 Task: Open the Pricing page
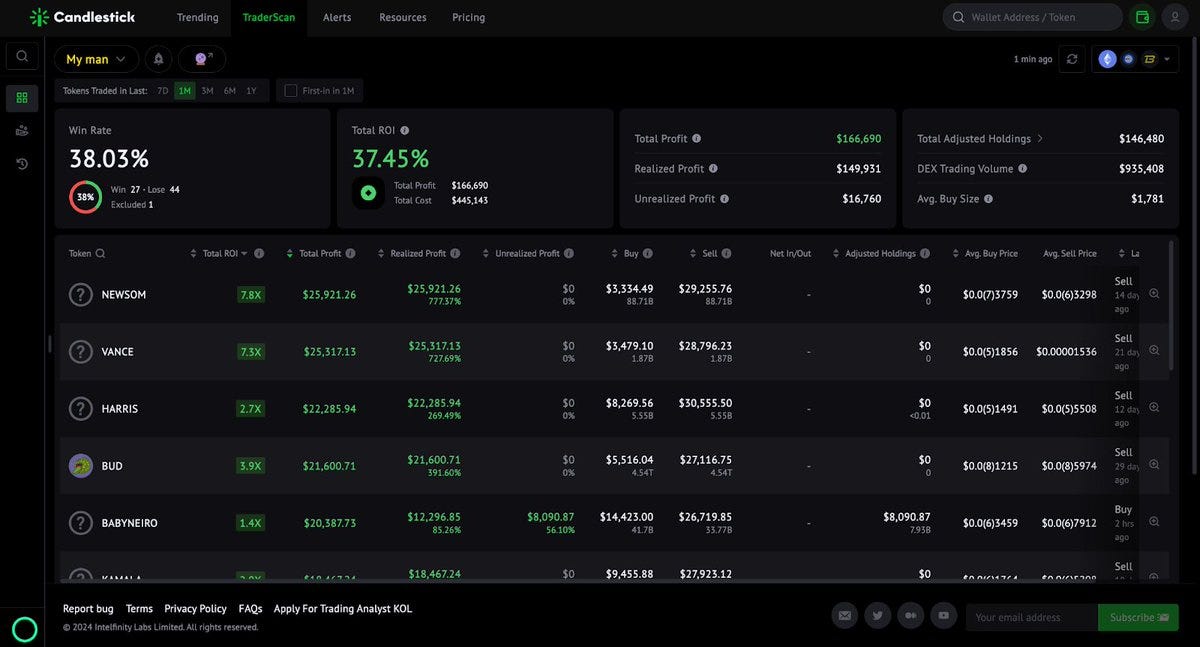468,17
